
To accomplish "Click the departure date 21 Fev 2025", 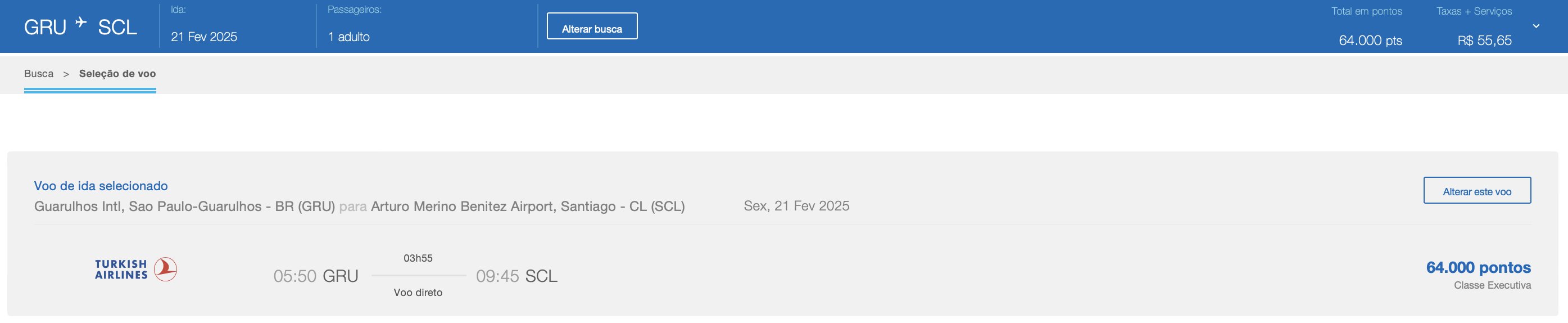I will tap(204, 37).
